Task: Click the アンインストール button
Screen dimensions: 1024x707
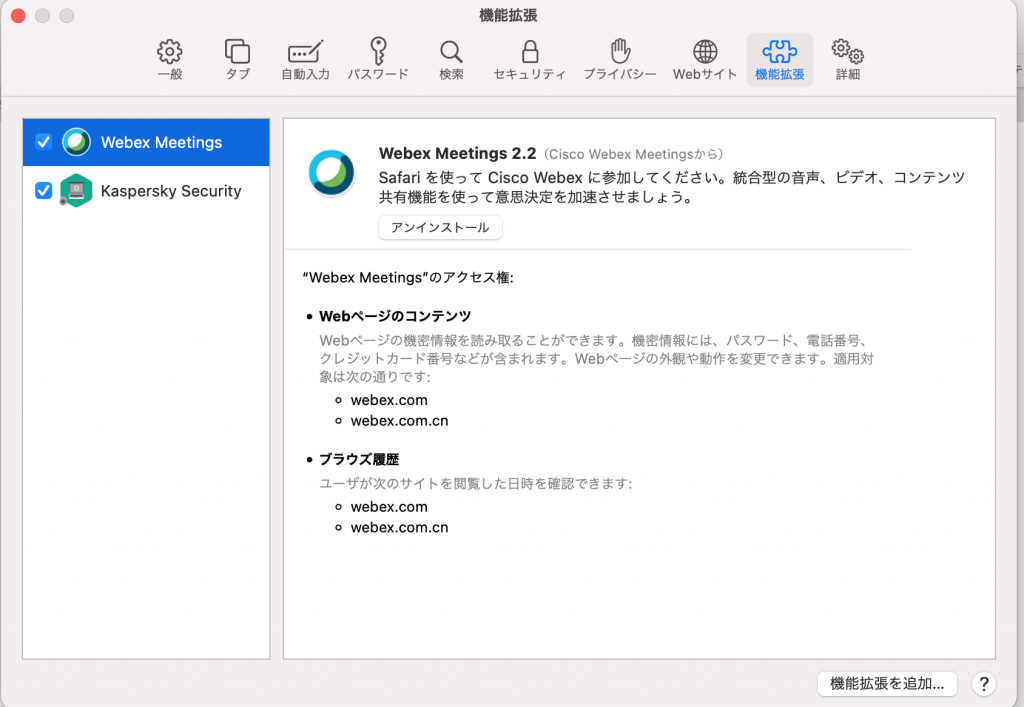Action: pos(440,227)
